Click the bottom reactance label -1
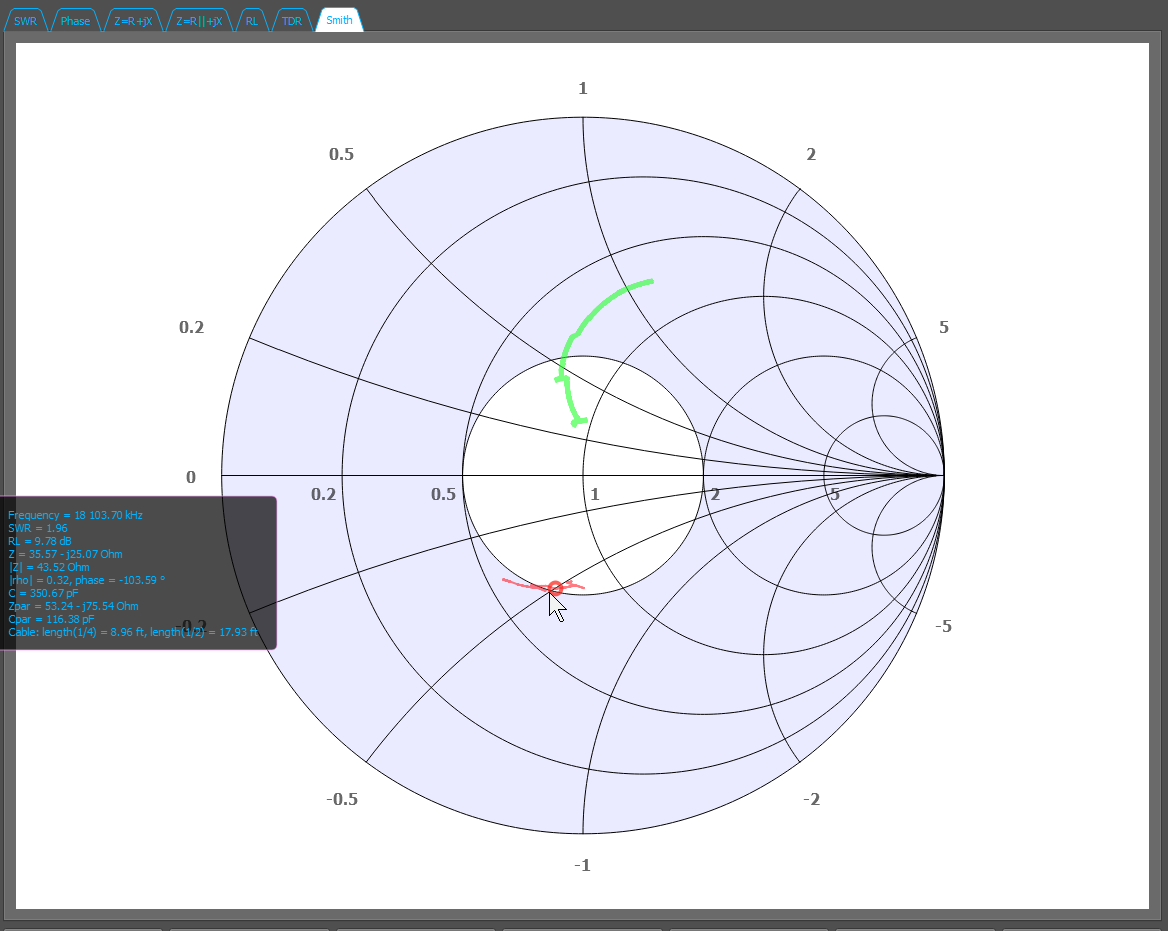The image size is (1168, 931). pyautogui.click(x=583, y=865)
